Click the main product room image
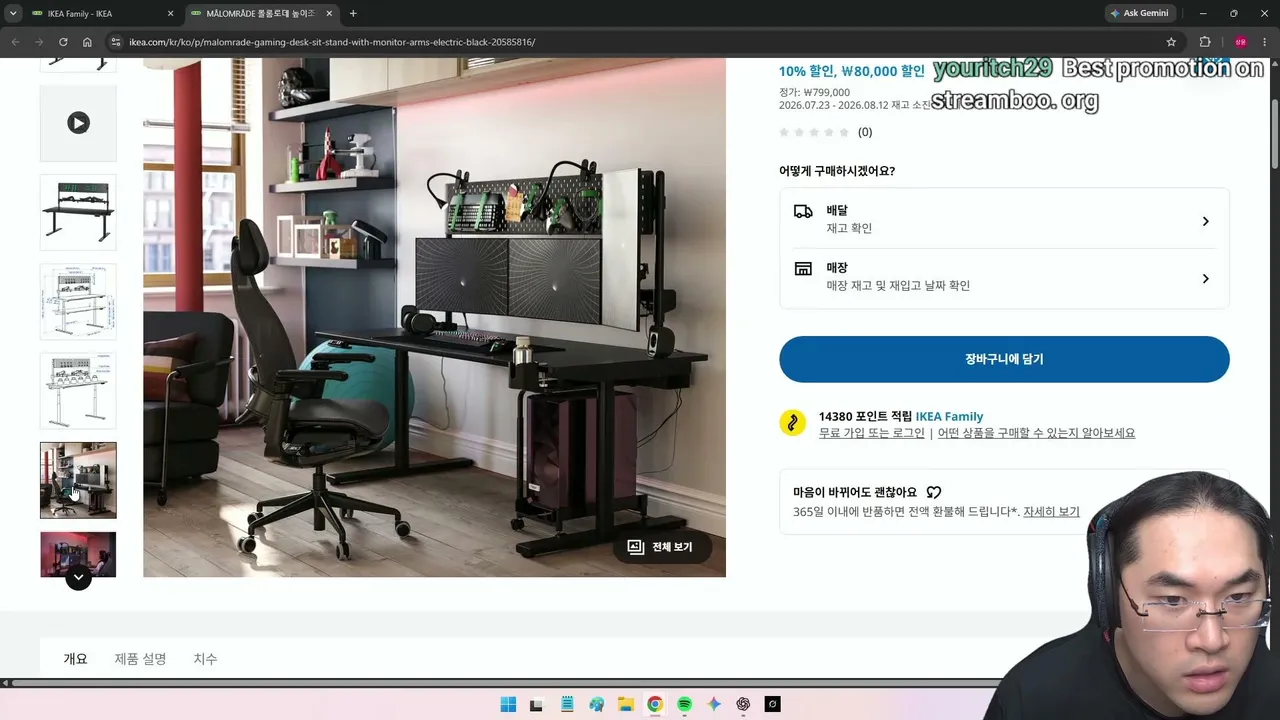Image resolution: width=1280 pixels, height=720 pixels. [x=434, y=317]
